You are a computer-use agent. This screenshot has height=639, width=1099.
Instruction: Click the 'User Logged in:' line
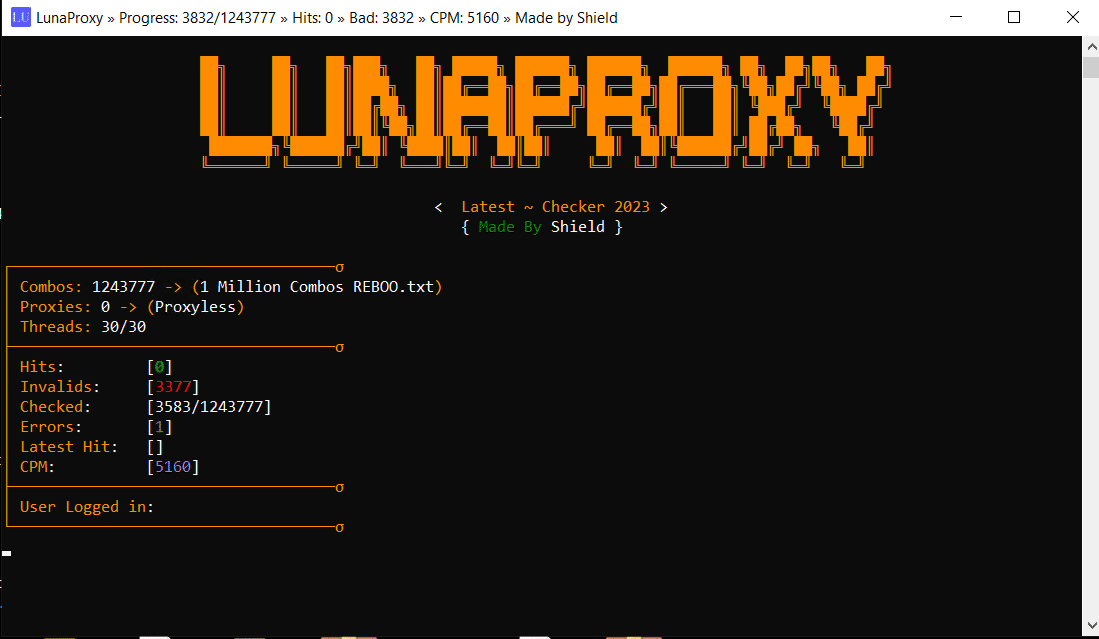click(x=87, y=507)
